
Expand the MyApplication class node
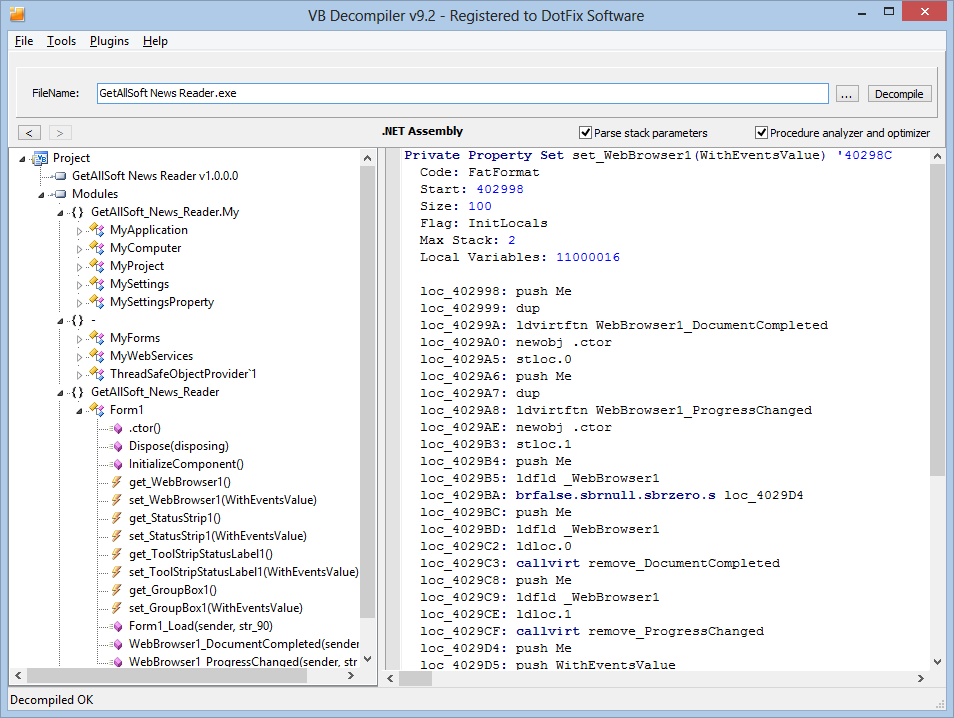coord(79,231)
